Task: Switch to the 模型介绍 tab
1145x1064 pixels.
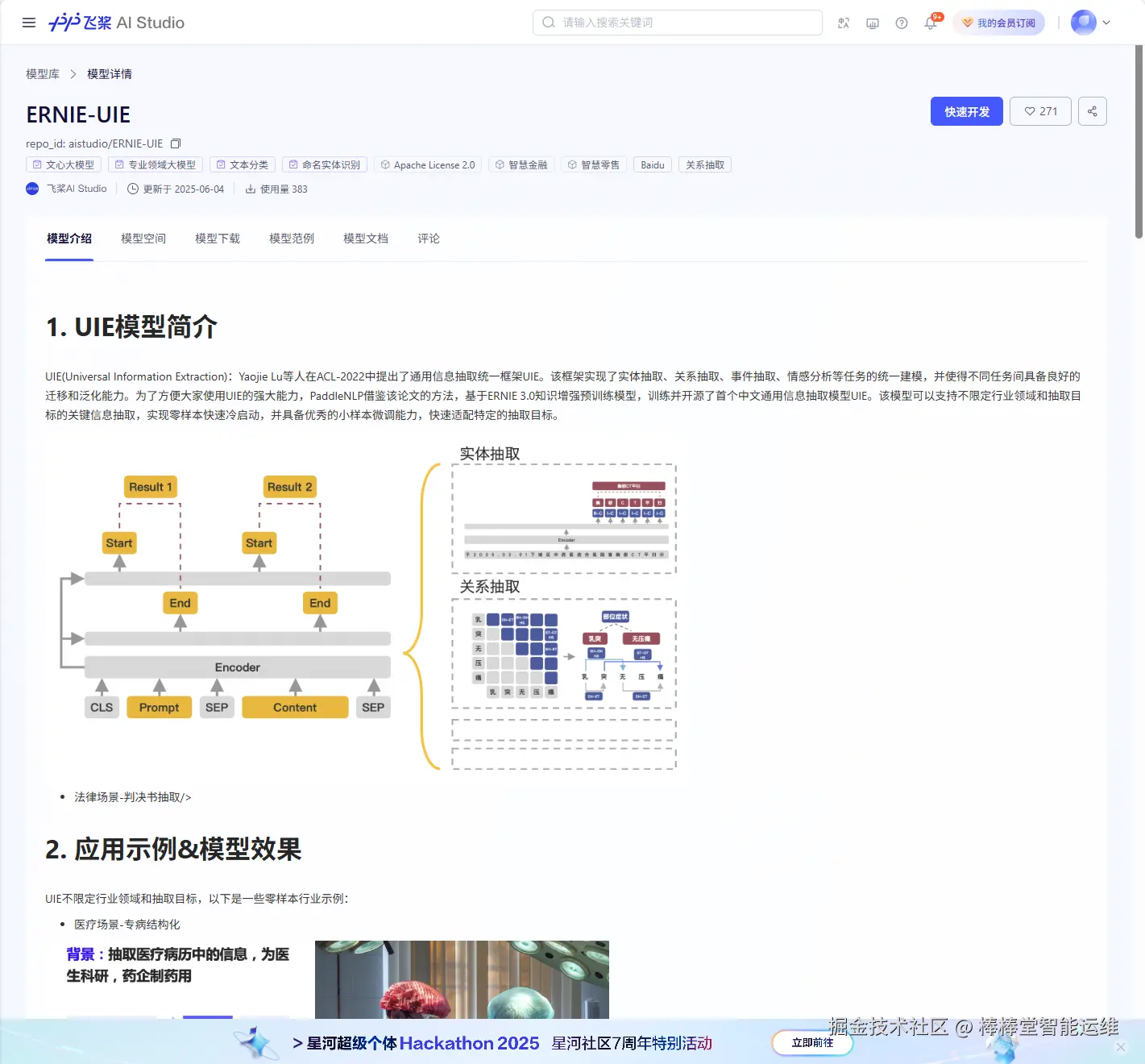Action: pyautogui.click(x=69, y=239)
